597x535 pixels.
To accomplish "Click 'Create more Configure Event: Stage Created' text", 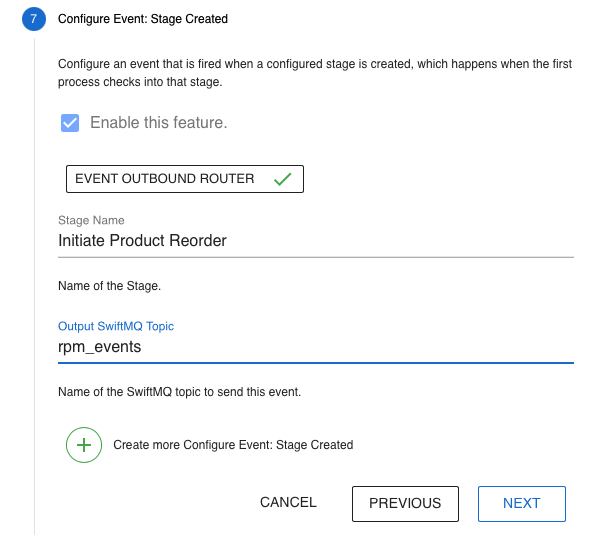I will (233, 445).
